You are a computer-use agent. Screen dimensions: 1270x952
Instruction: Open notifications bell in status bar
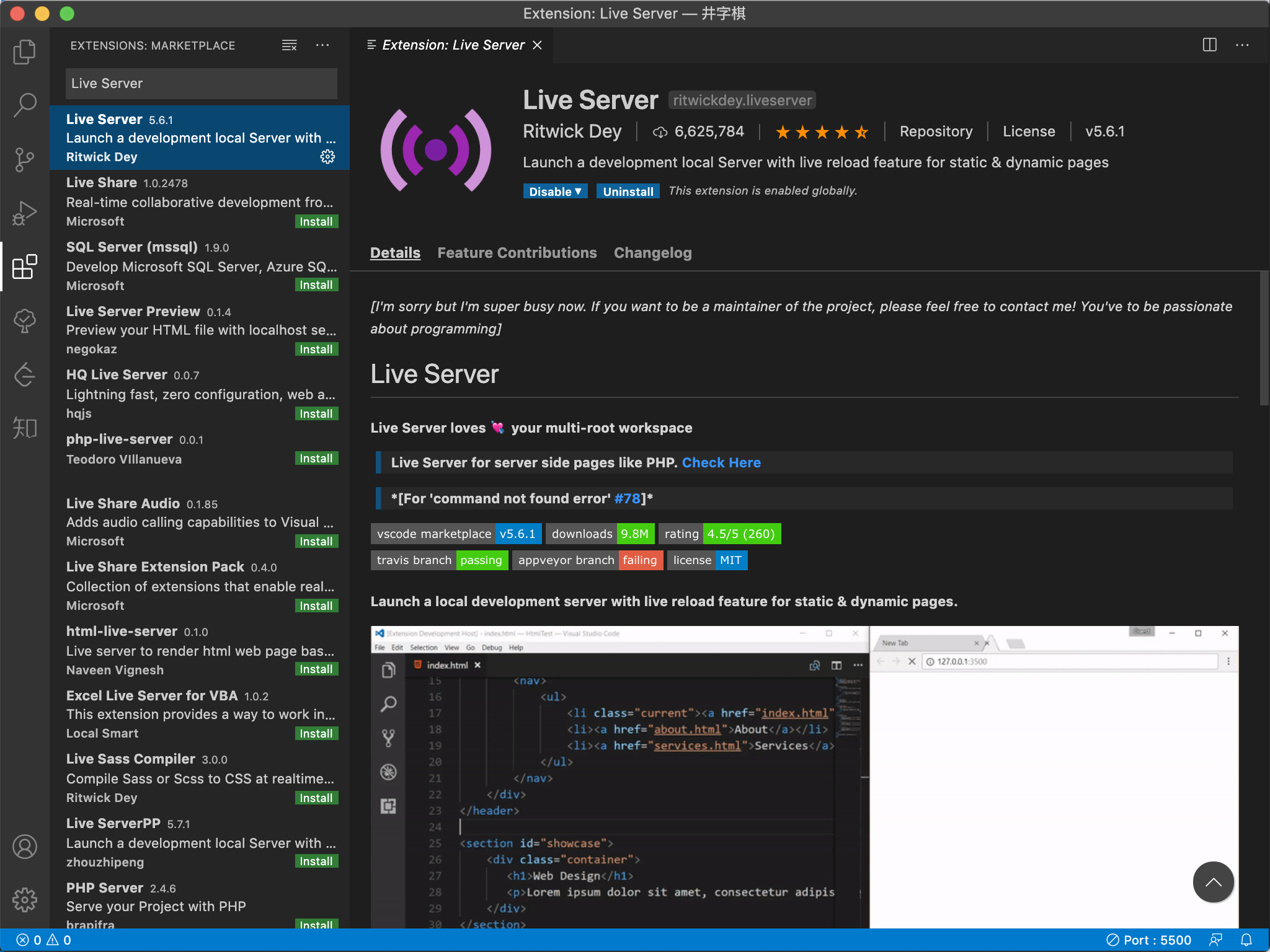tap(1246, 940)
